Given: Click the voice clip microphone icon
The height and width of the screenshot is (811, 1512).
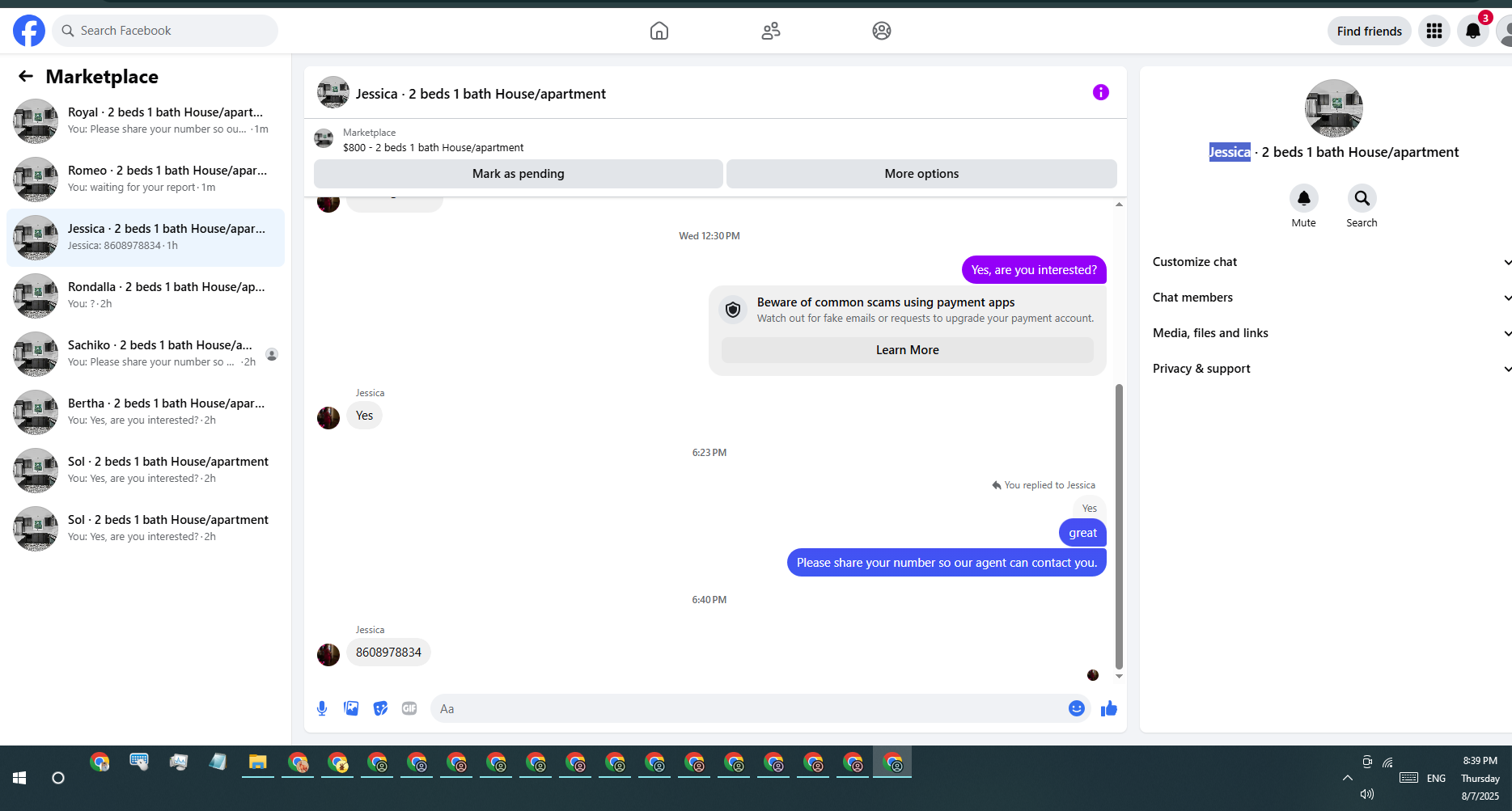Looking at the screenshot, I should point(322,708).
